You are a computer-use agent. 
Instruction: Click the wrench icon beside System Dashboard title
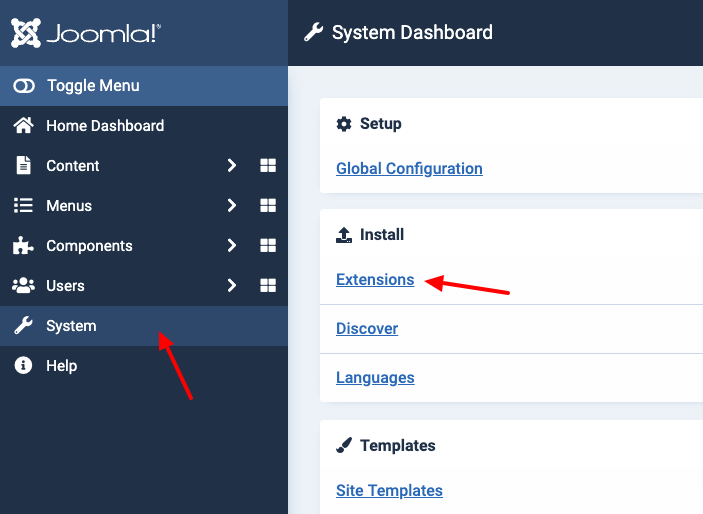313,32
